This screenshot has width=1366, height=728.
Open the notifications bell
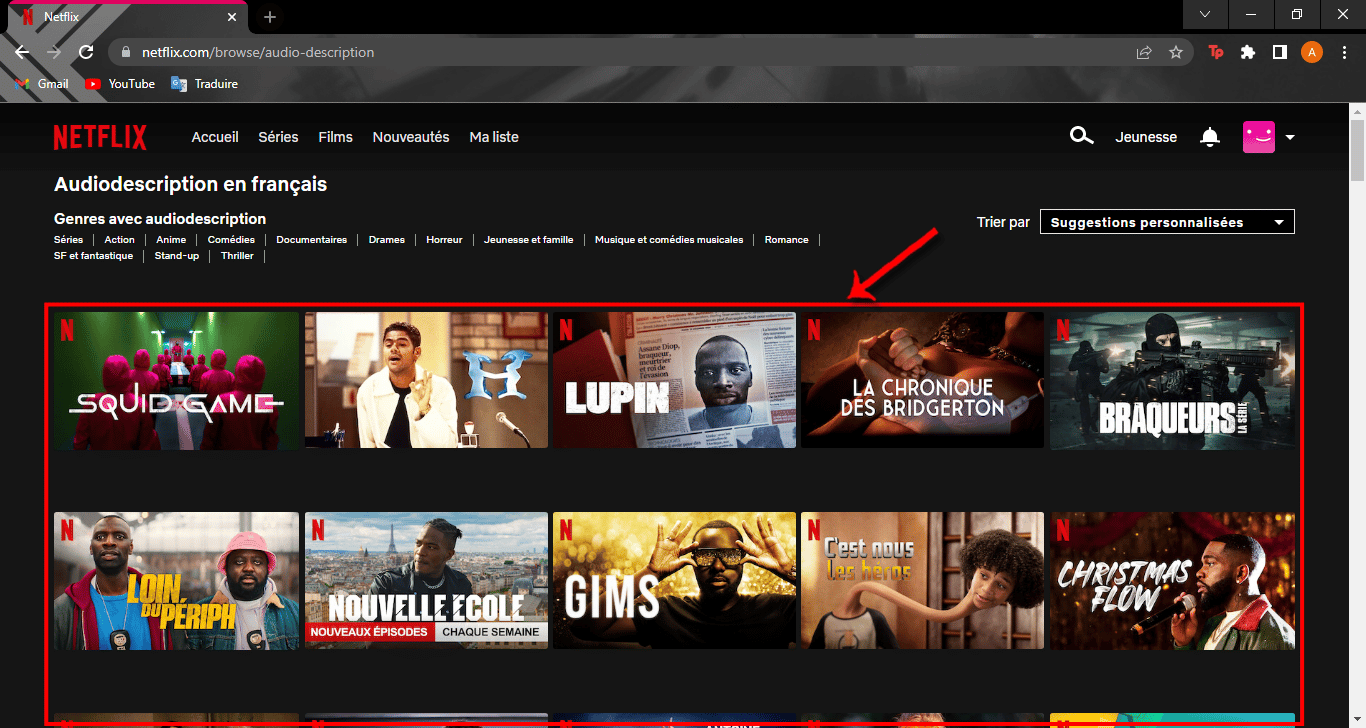(x=1210, y=137)
